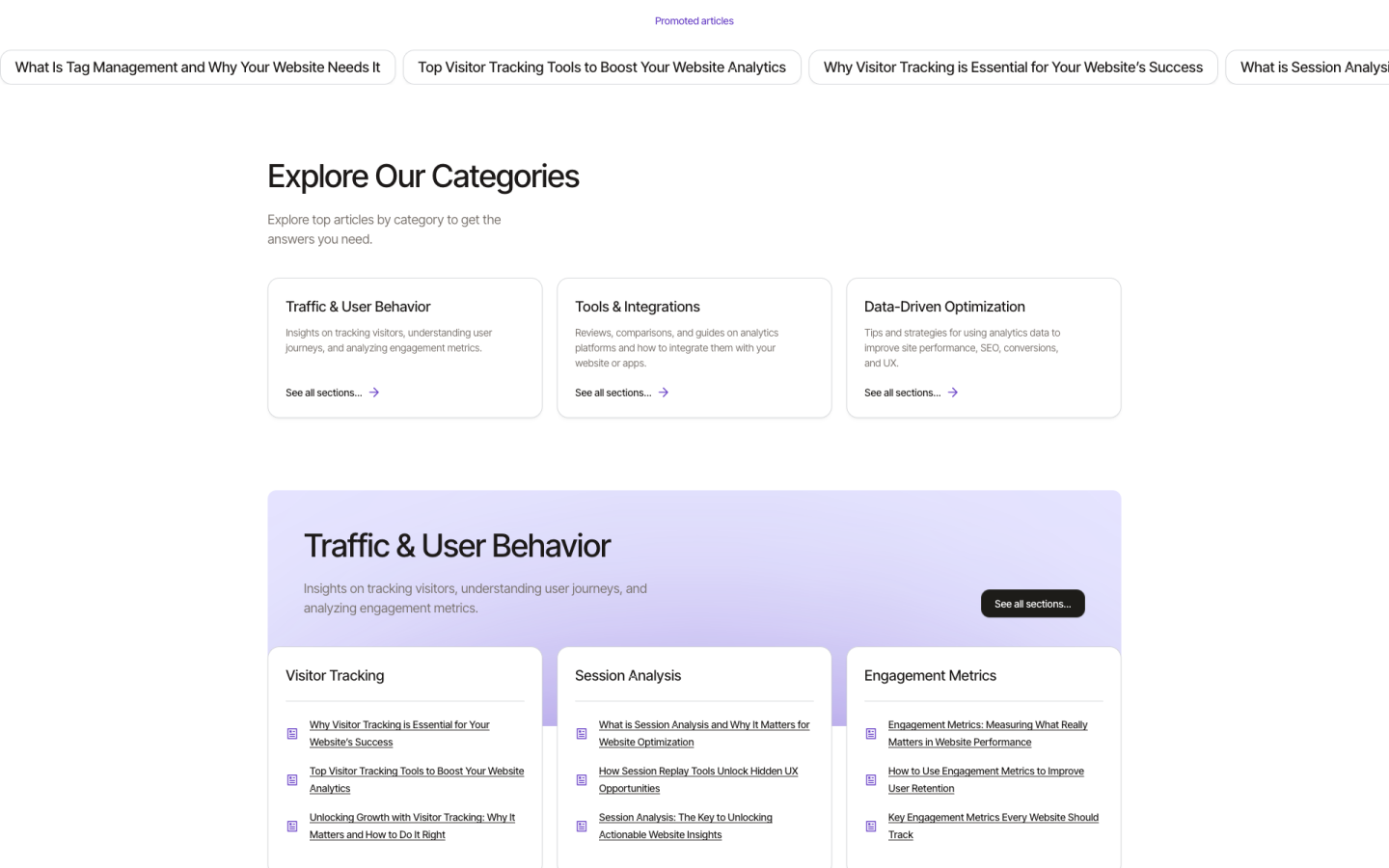
Task: Click document icon beside What is Session Analysis
Action: coord(582,734)
